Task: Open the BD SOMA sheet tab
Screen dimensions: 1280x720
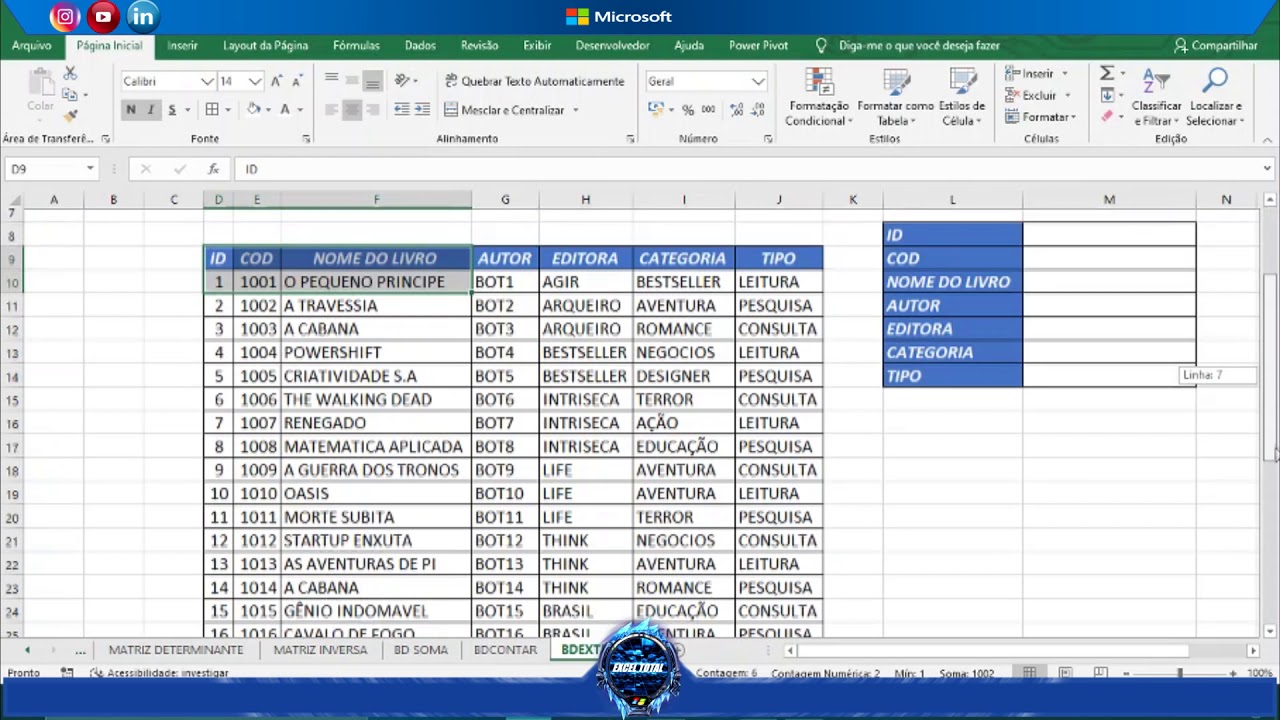Action: [x=421, y=650]
